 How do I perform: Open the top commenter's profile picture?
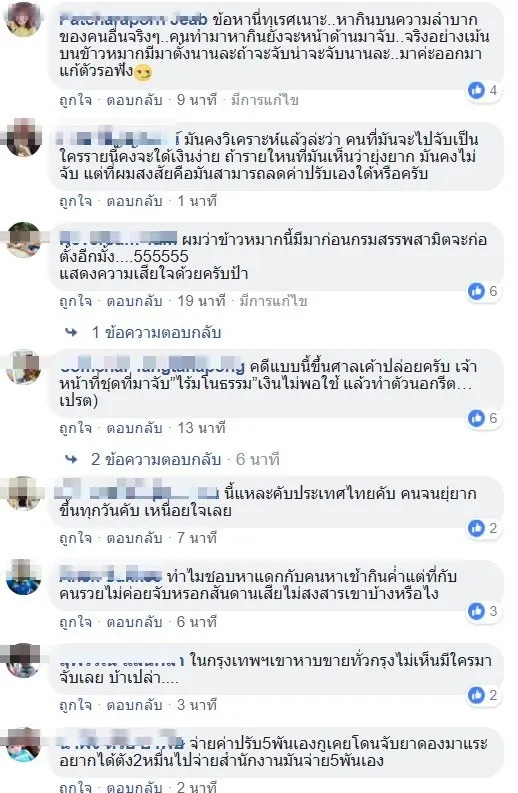tap(24, 19)
